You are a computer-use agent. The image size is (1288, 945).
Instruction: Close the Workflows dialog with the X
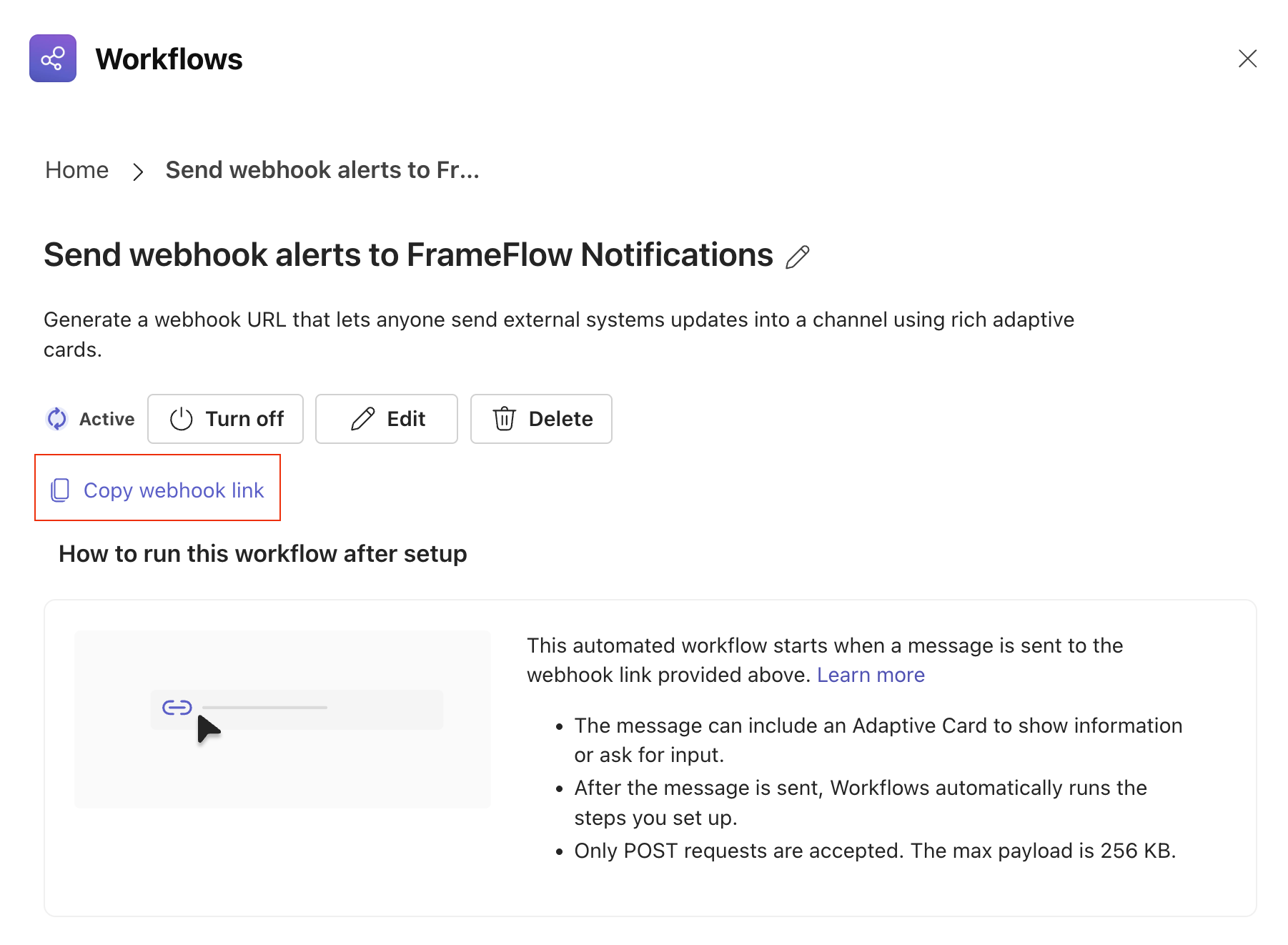coord(1247,59)
